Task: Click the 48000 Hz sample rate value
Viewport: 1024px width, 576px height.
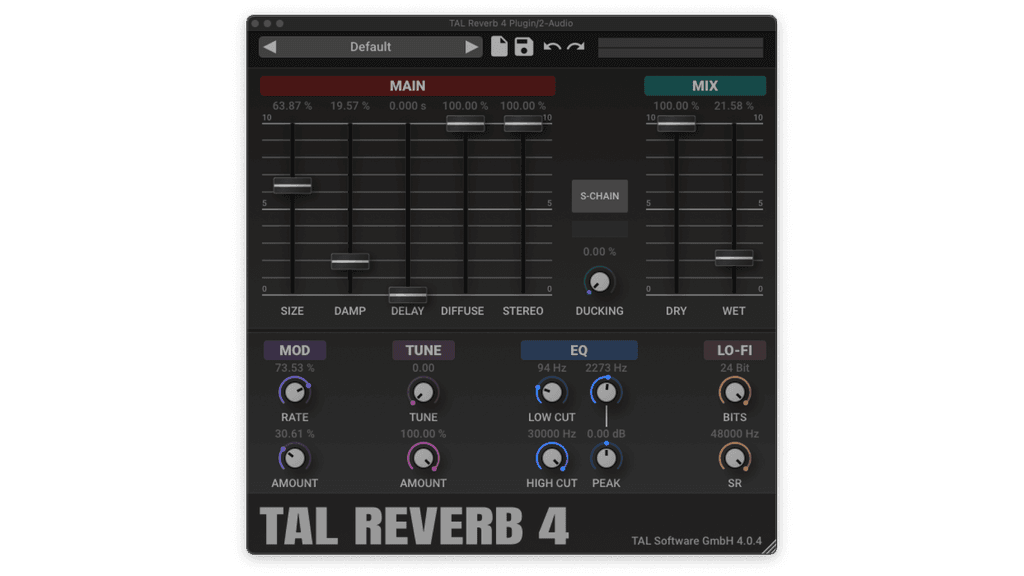Action: click(x=735, y=434)
